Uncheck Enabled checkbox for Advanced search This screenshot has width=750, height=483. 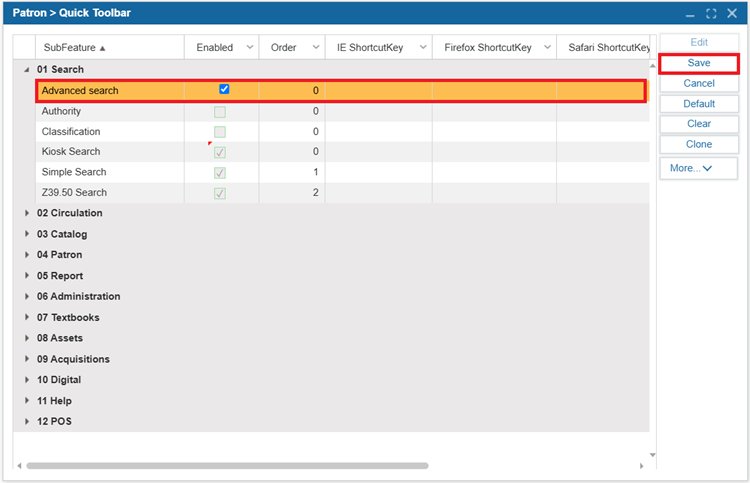click(224, 90)
